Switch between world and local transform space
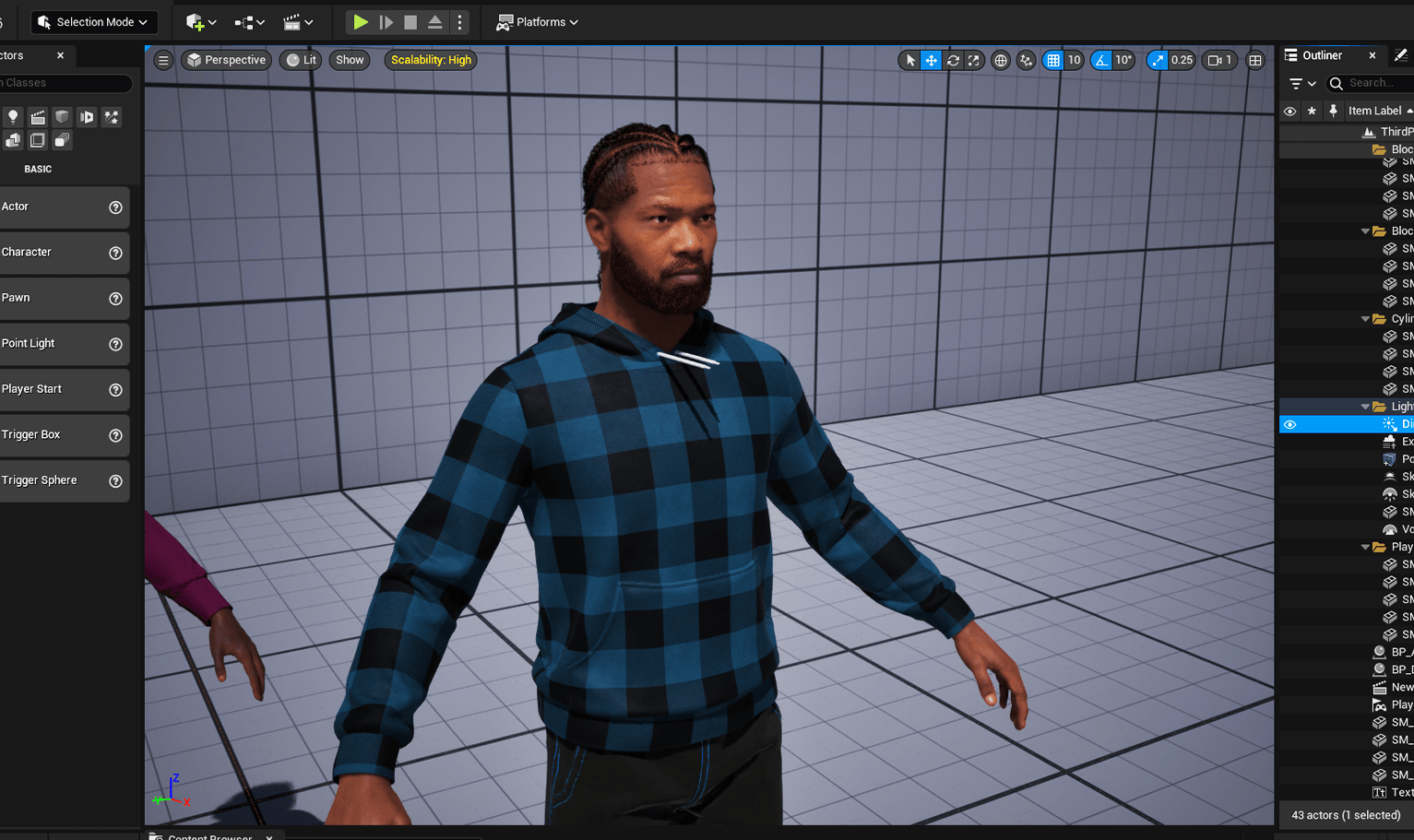The width and height of the screenshot is (1414, 840). [x=1001, y=60]
